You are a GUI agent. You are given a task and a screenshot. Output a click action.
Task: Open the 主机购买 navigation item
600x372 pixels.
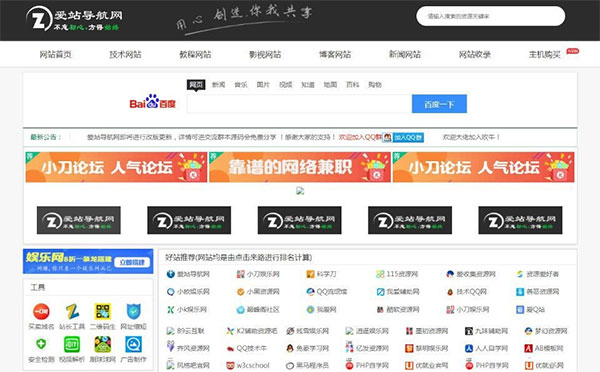pyautogui.click(x=545, y=54)
